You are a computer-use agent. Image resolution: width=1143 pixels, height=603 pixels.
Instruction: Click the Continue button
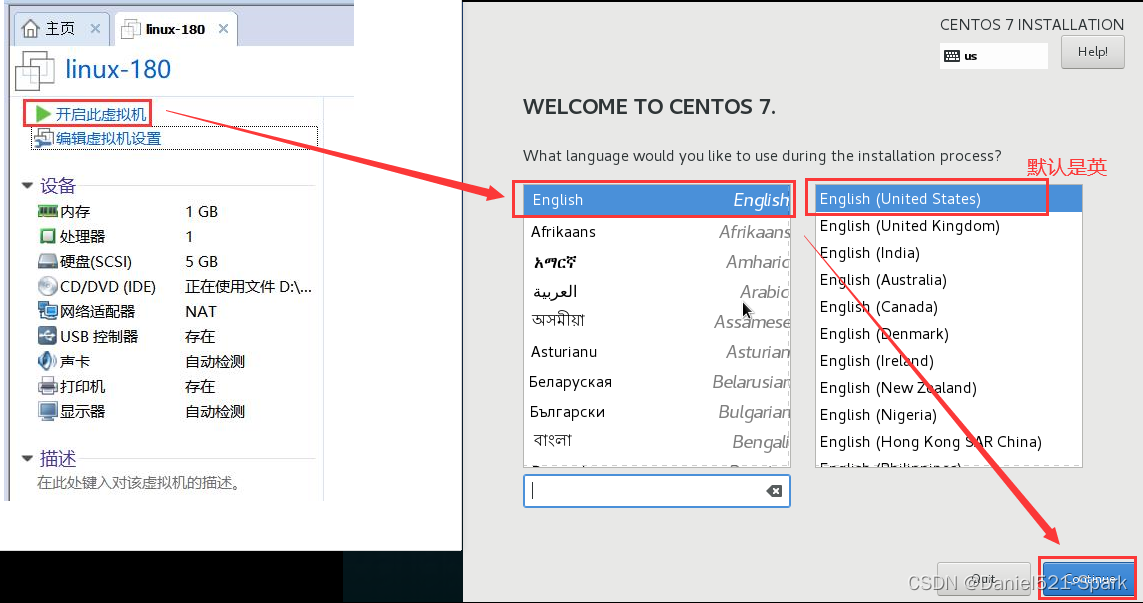point(1089,579)
